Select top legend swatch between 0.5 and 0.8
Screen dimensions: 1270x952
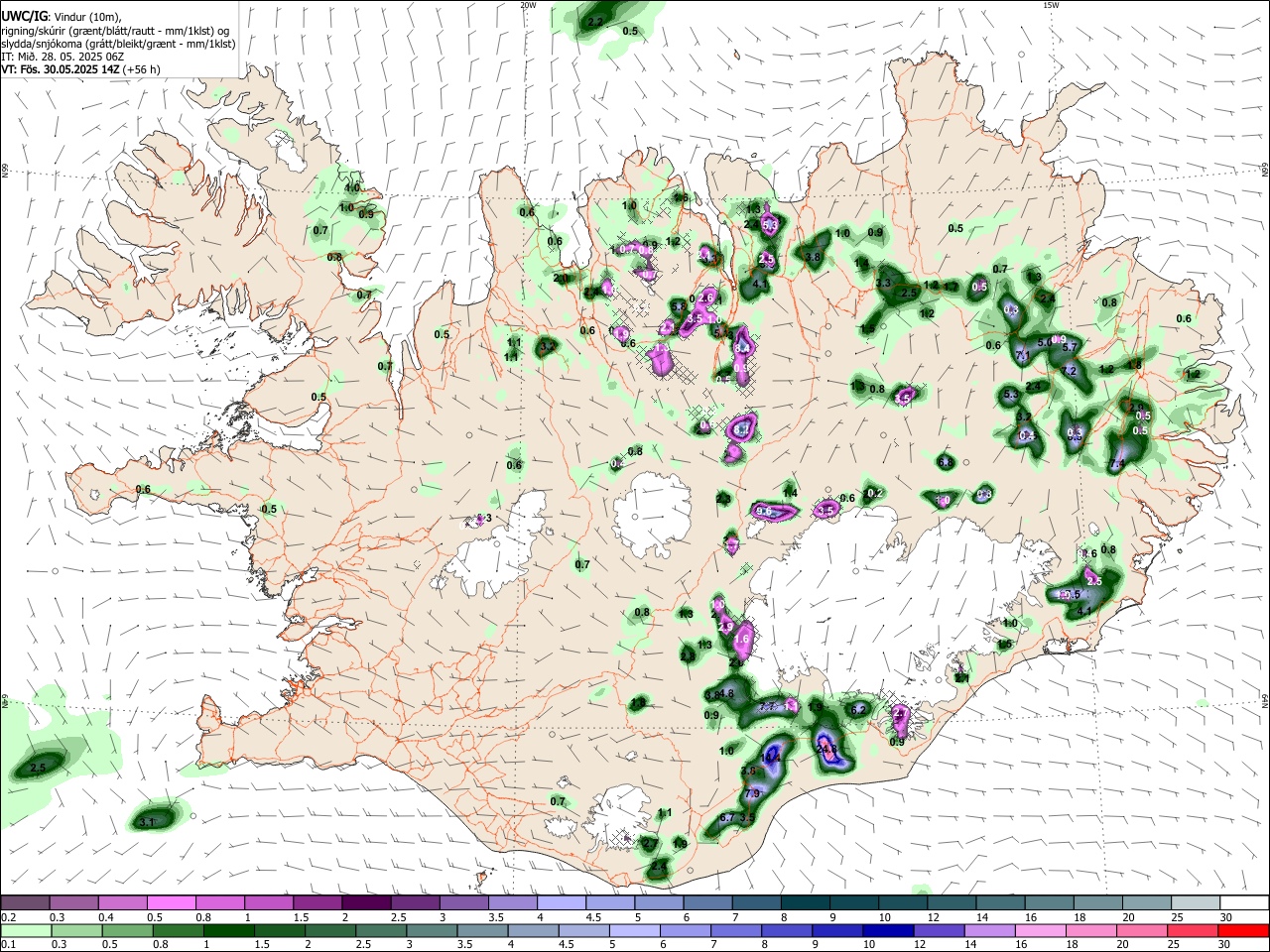(x=171, y=903)
